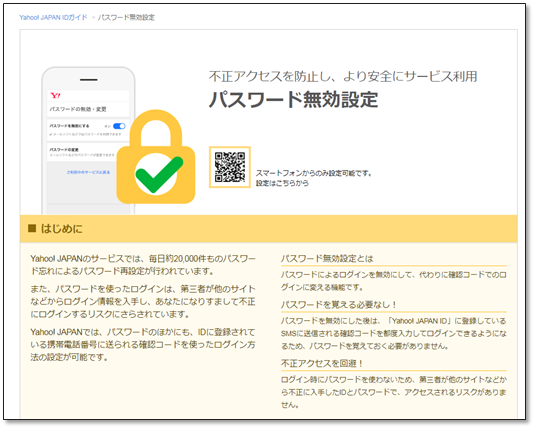535x429 pixels.
Task: Toggle the パスワードを無効にする switch in the phone
Action: 119,126
